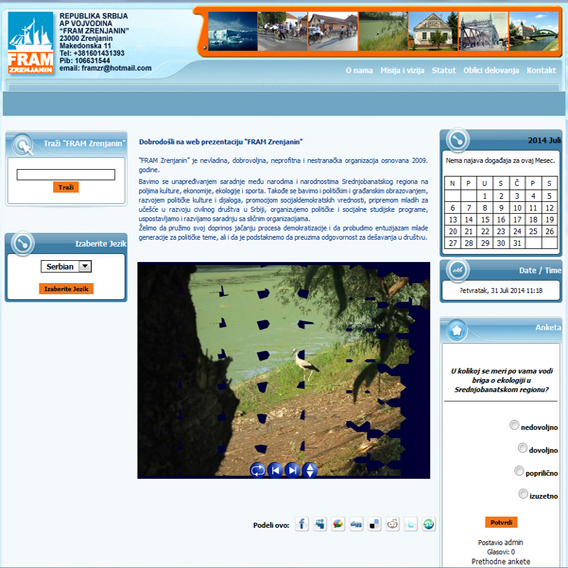The image size is (568, 568).
Task: Share via the Reddit alien icon
Action: [392, 524]
